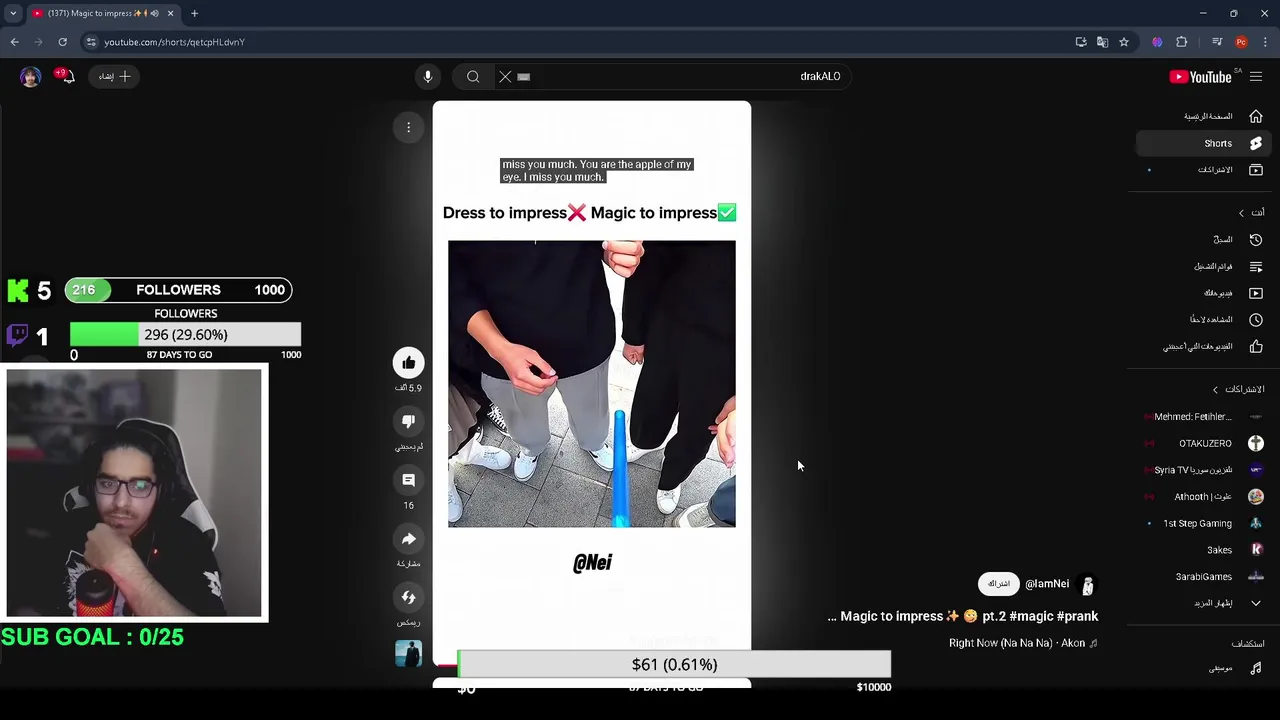1280x720 pixels.
Task: Clear the search box with the X
Action: tap(505, 76)
